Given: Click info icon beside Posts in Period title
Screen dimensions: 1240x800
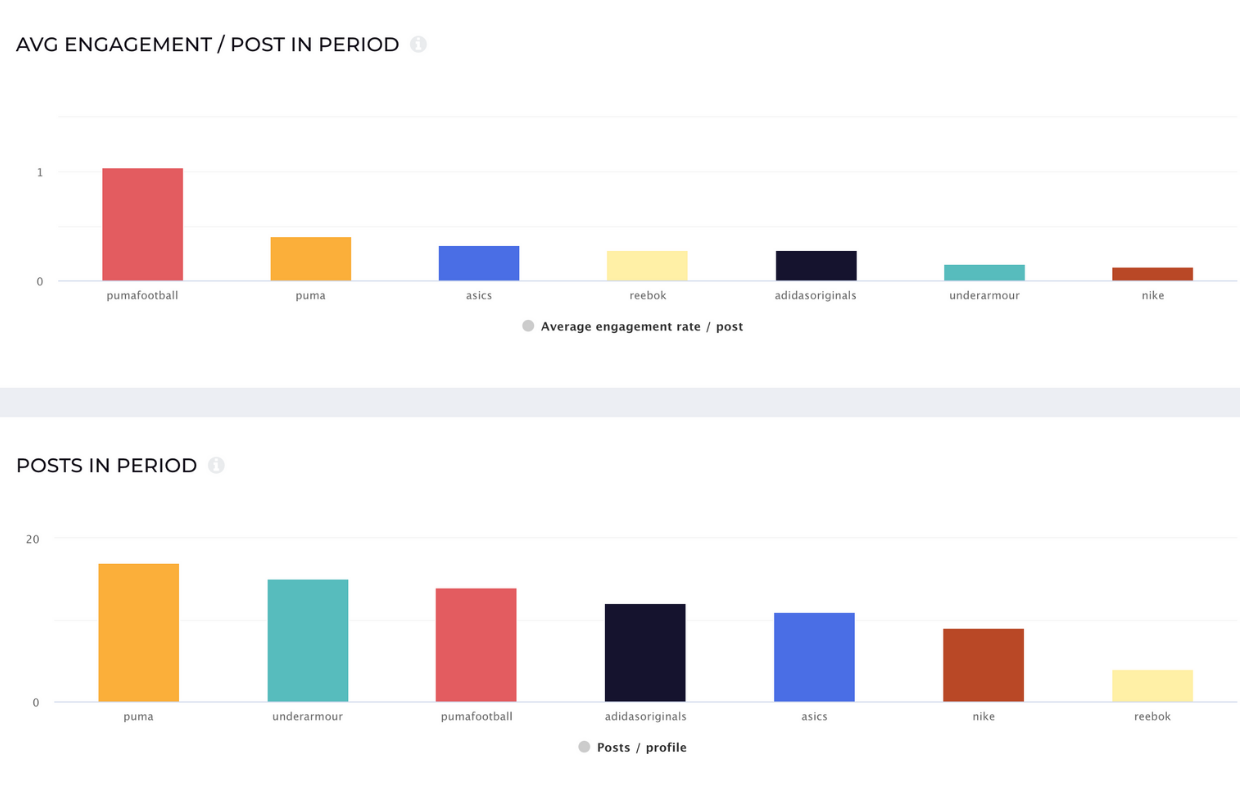Looking at the screenshot, I should click(x=216, y=465).
